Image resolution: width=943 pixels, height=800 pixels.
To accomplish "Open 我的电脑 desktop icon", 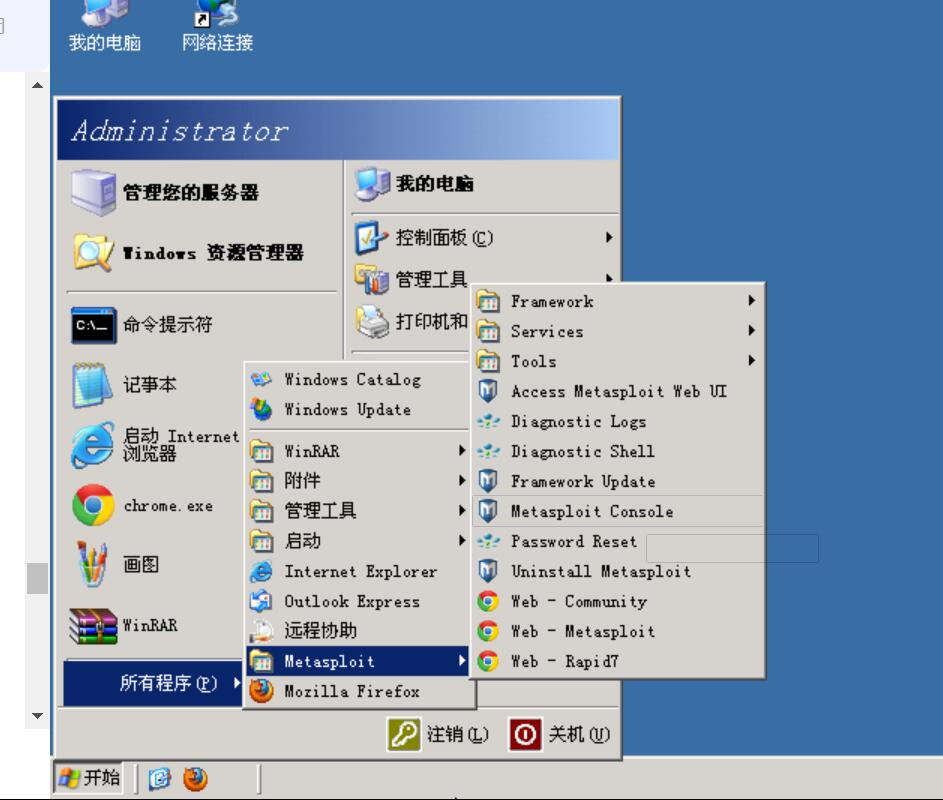I will pos(105,25).
